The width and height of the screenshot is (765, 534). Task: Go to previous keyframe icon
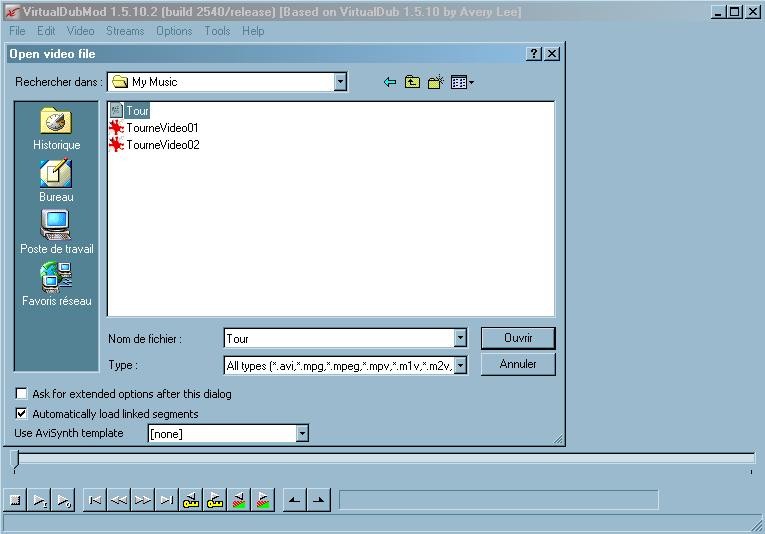click(x=190, y=500)
